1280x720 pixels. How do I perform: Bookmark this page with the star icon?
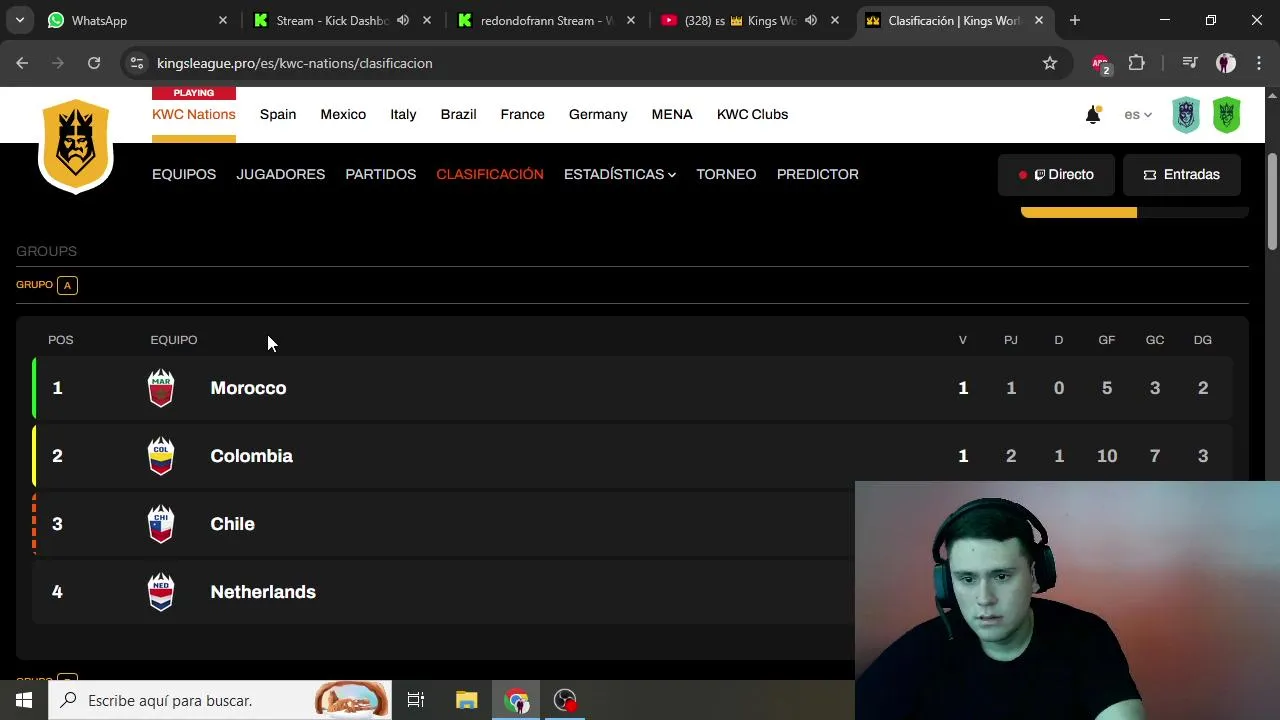(1050, 63)
